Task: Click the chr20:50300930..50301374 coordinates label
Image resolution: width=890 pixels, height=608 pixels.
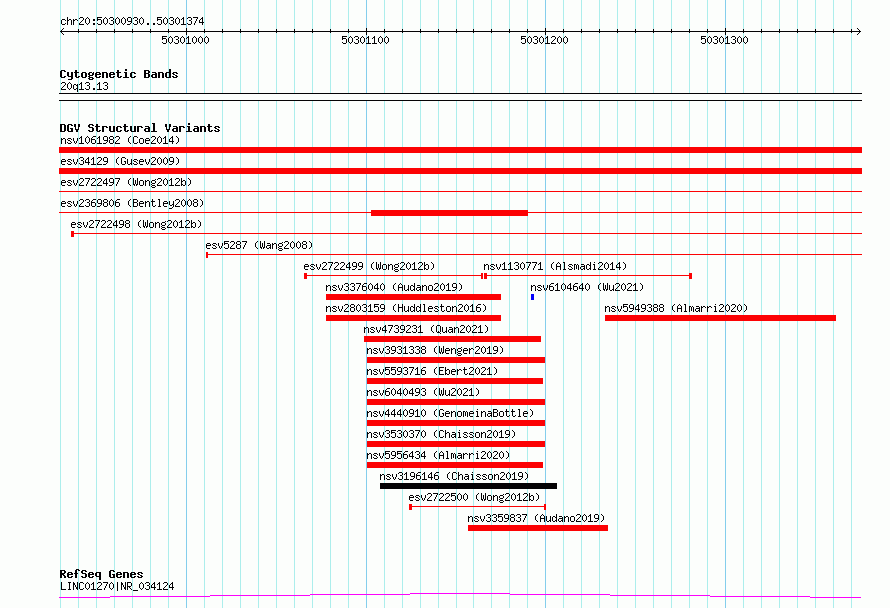Action: point(132,21)
